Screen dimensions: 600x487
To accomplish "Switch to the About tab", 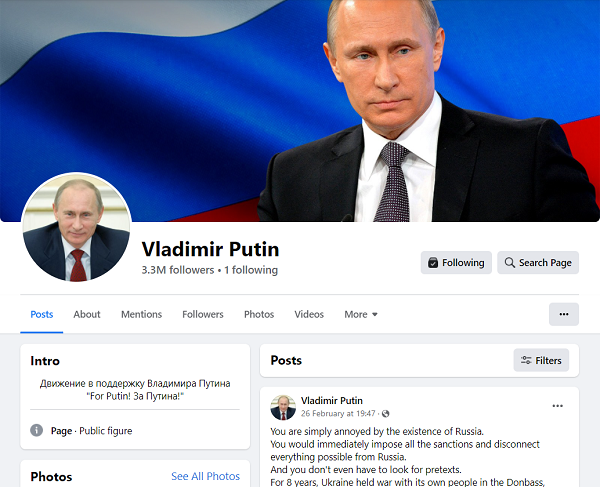I will [x=87, y=314].
